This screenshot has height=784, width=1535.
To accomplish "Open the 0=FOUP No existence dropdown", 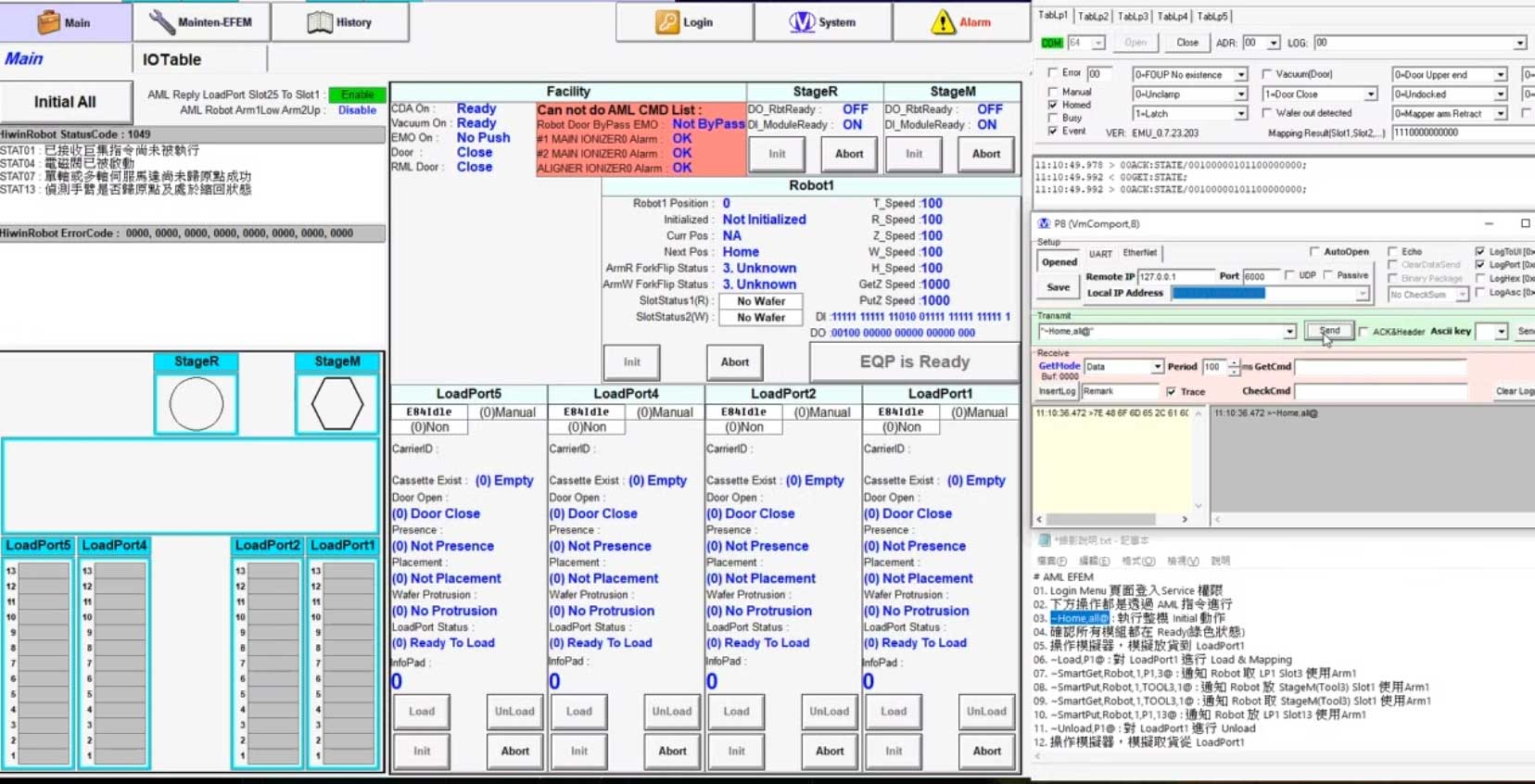I will pos(1241,74).
